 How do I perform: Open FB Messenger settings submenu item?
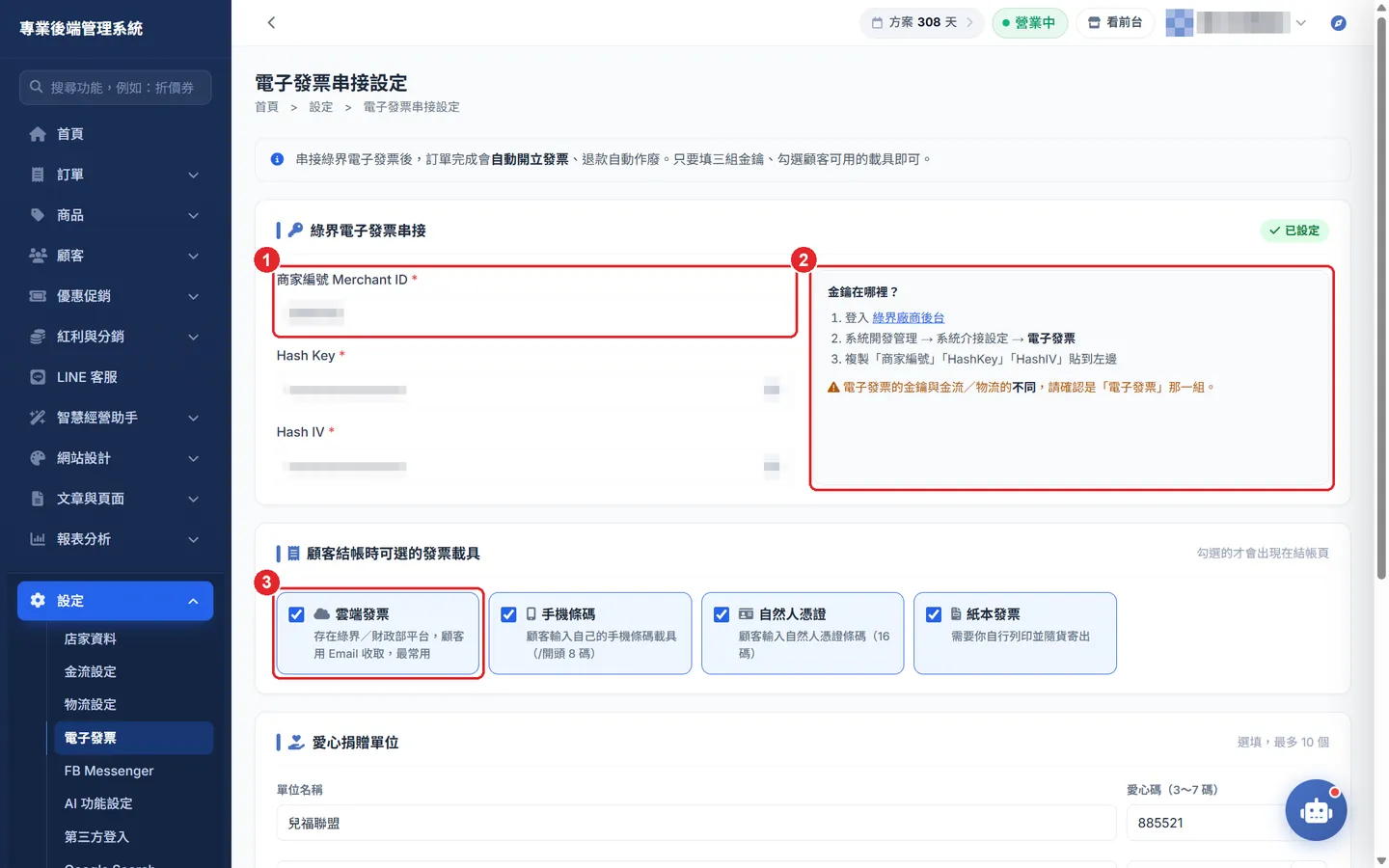click(133, 771)
